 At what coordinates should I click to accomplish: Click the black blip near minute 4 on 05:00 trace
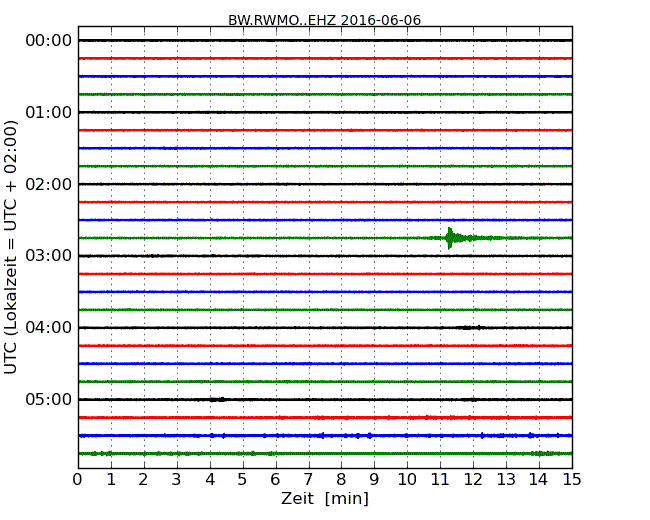click(x=217, y=400)
